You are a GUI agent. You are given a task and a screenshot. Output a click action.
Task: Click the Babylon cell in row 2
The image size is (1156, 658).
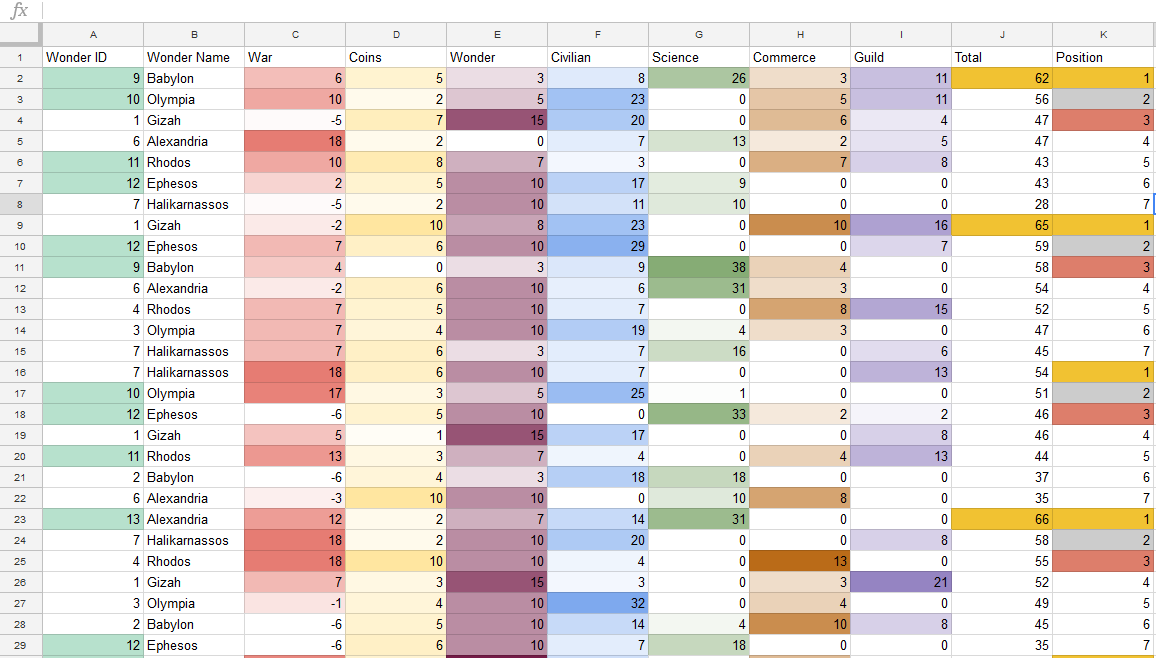point(194,78)
